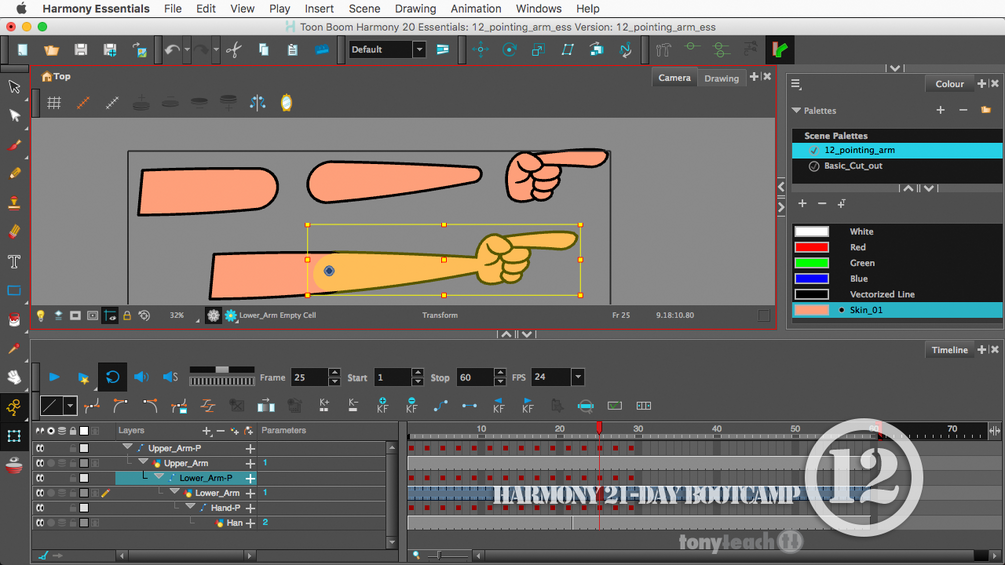Add a new palette with the plus button

point(940,110)
